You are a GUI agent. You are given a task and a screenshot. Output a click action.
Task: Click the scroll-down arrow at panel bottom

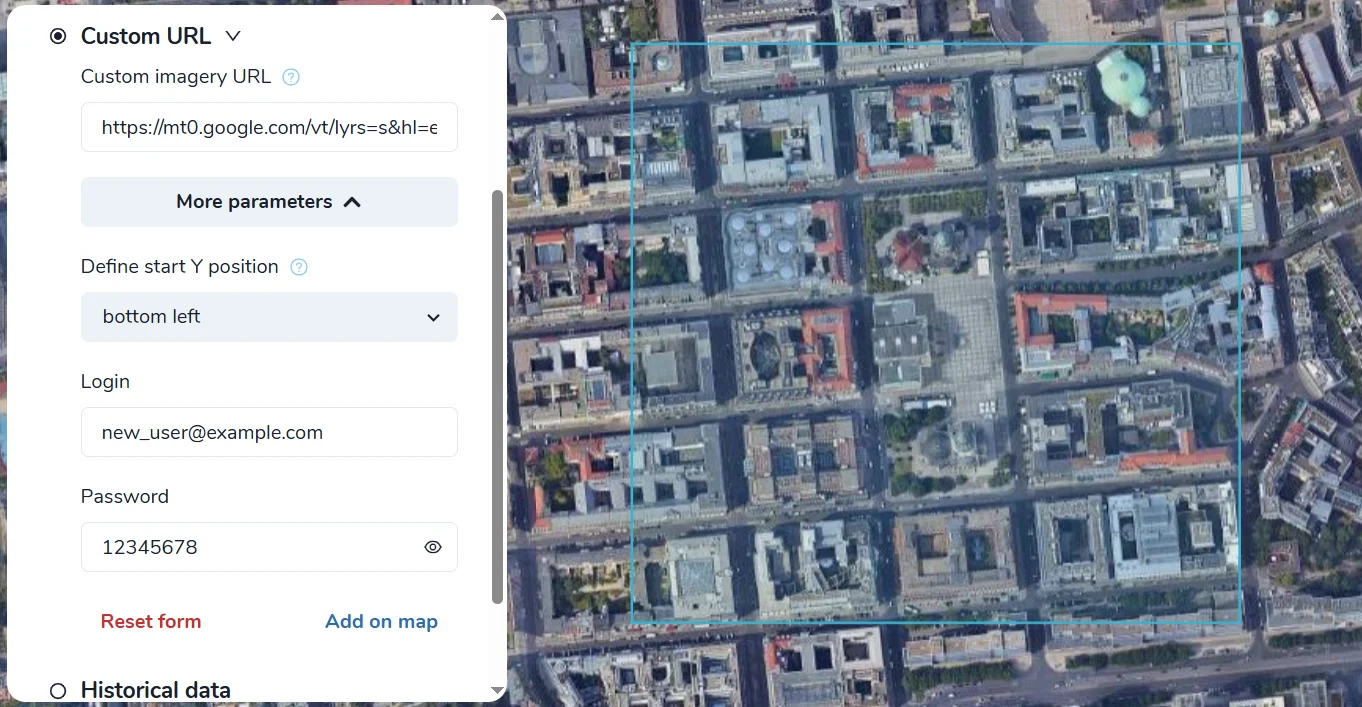point(498,691)
